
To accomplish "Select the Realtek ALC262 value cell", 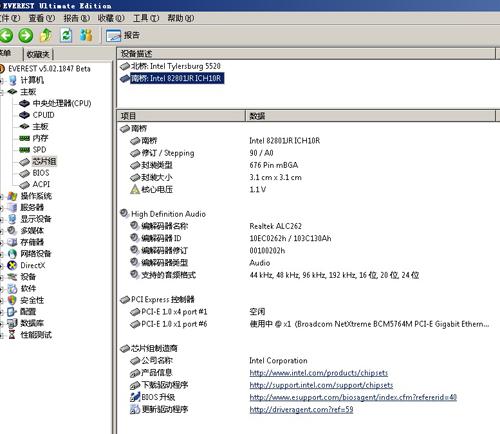I will [275, 226].
